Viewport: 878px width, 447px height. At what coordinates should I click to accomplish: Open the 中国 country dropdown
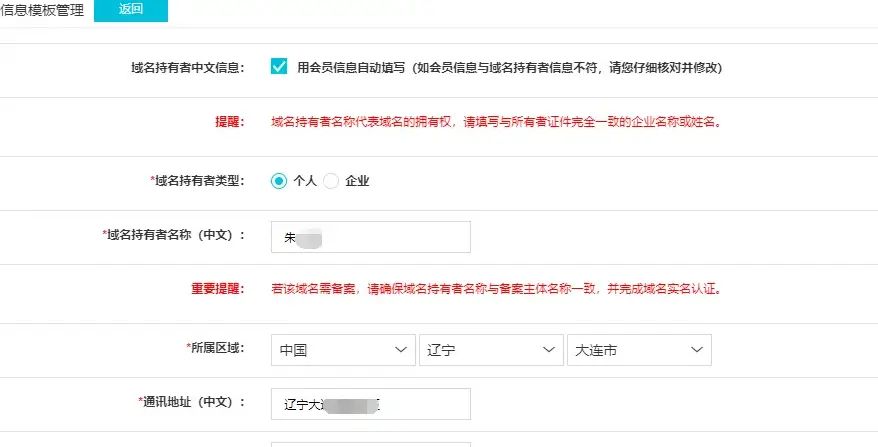tap(342, 350)
